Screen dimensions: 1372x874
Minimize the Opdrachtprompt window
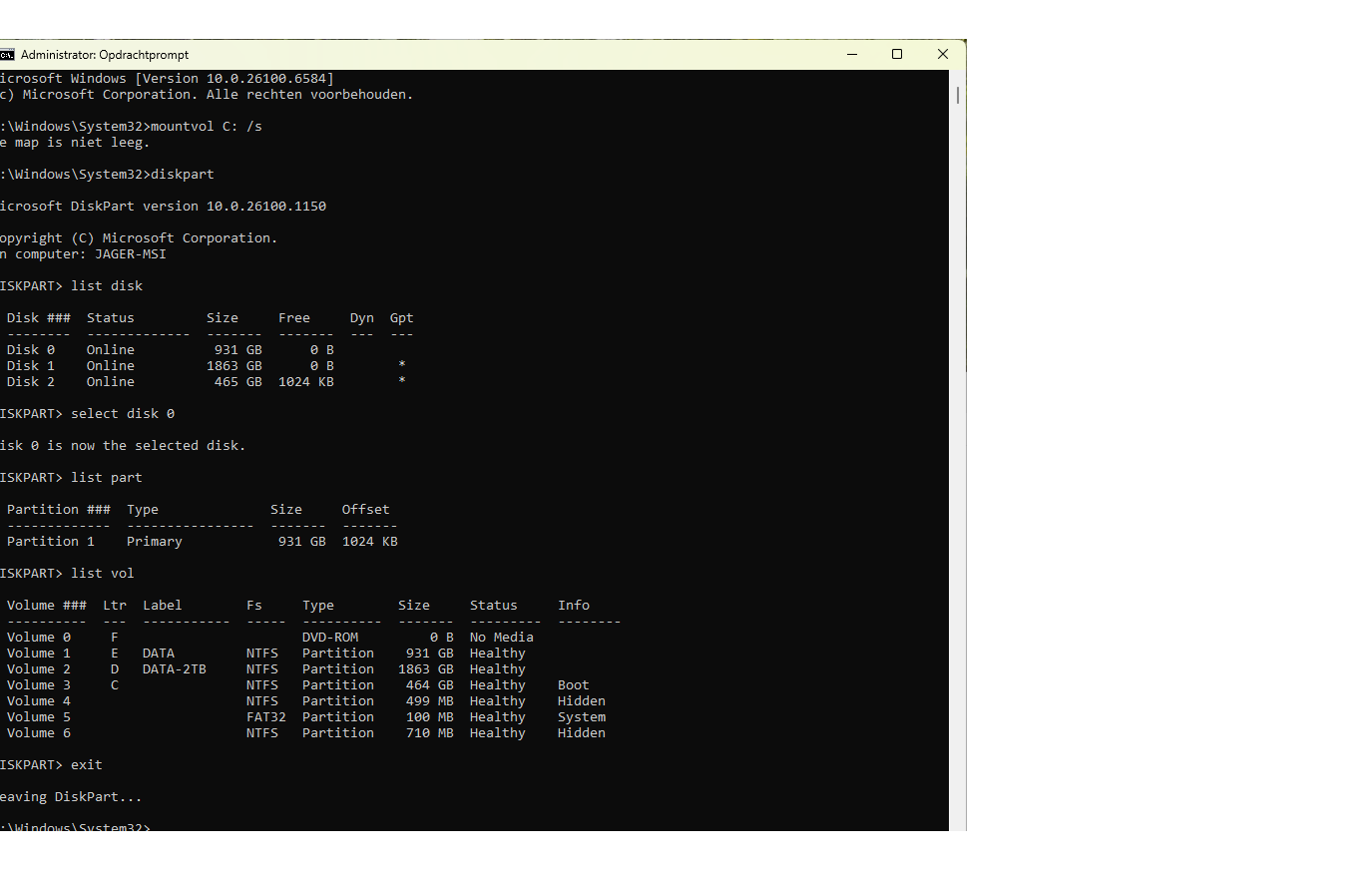852,55
